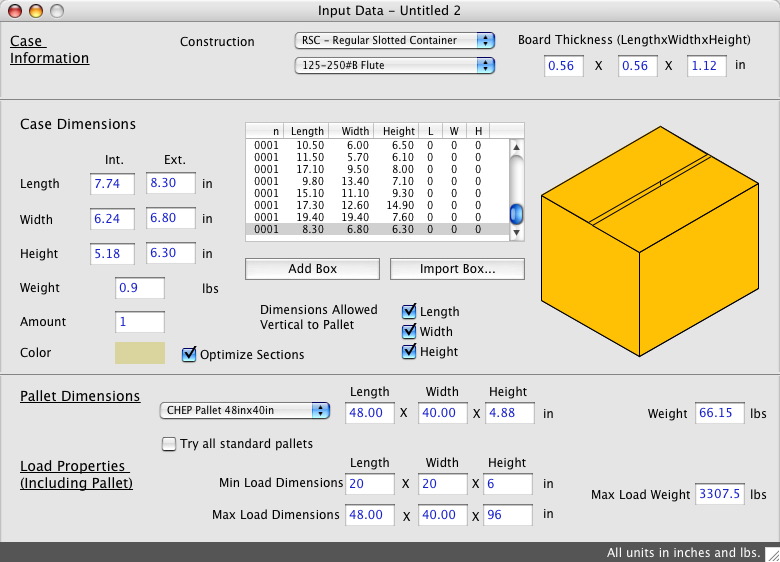The image size is (780, 562).
Task: Click the Max Load Weight field 3307.5
Action: tap(720, 494)
